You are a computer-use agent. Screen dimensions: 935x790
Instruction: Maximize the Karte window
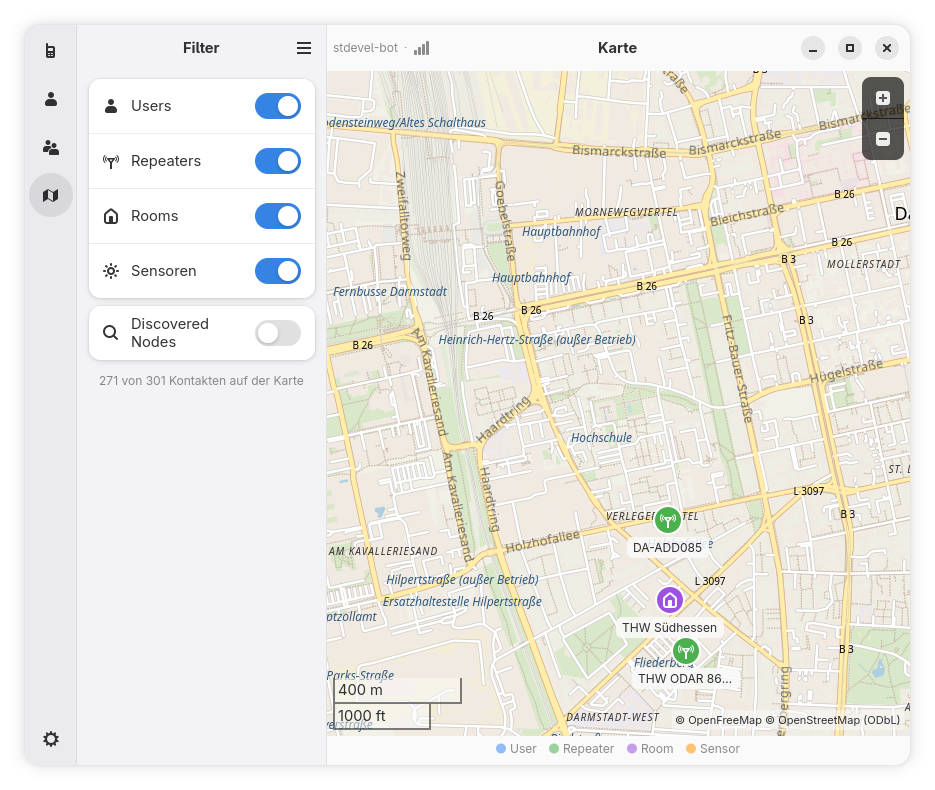point(850,48)
